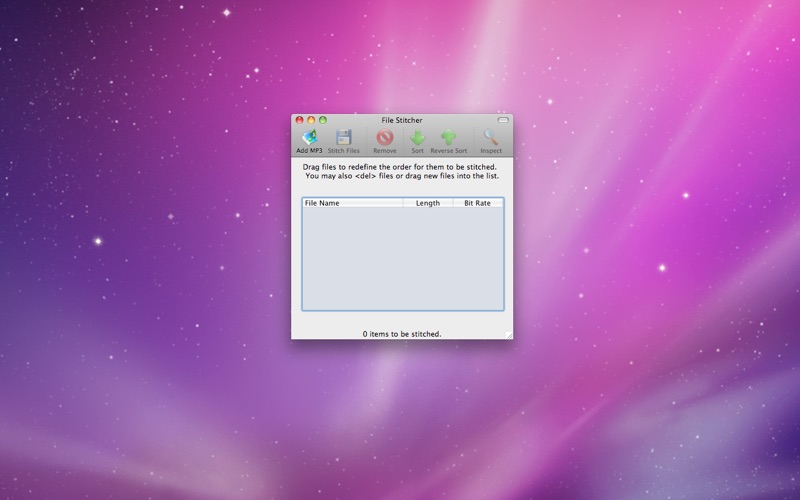Image resolution: width=800 pixels, height=500 pixels.
Task: Minimize the window with the yellow button
Action: (x=311, y=120)
